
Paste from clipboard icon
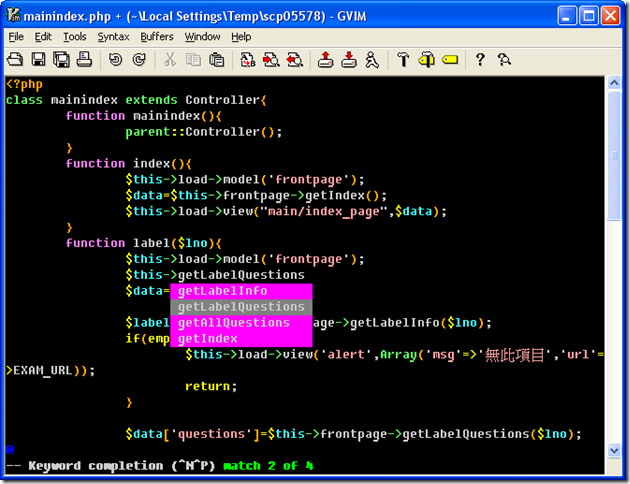pos(217,60)
